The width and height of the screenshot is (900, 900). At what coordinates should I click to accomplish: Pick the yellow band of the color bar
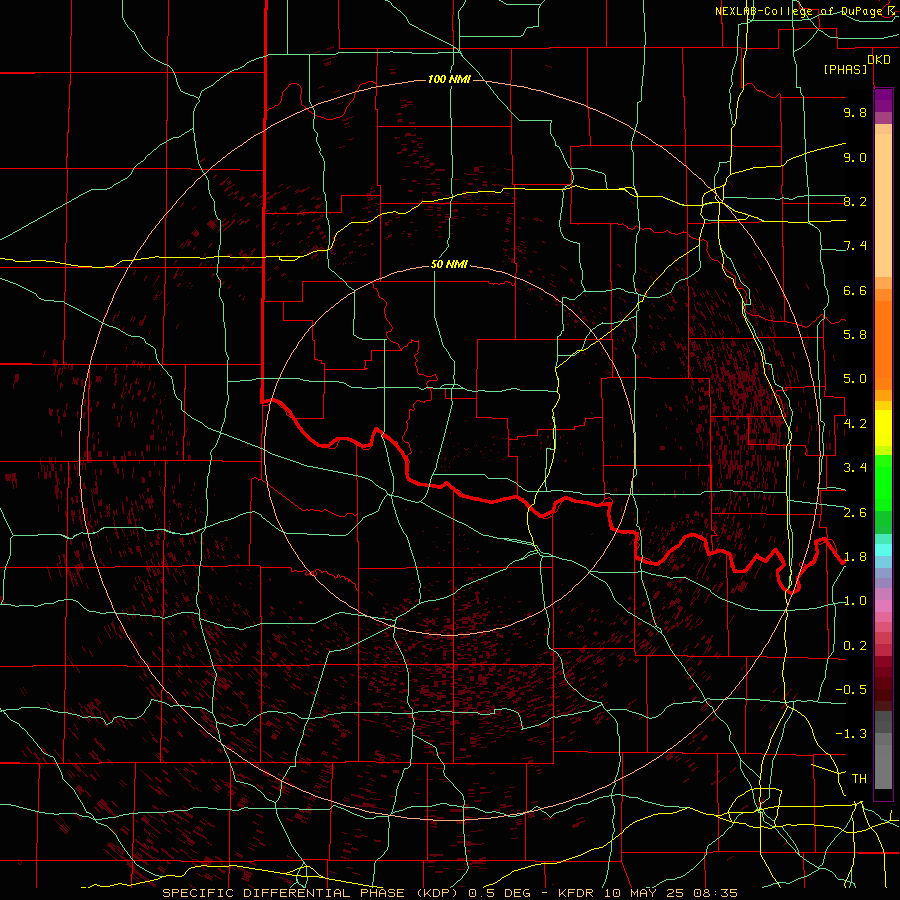click(x=883, y=428)
